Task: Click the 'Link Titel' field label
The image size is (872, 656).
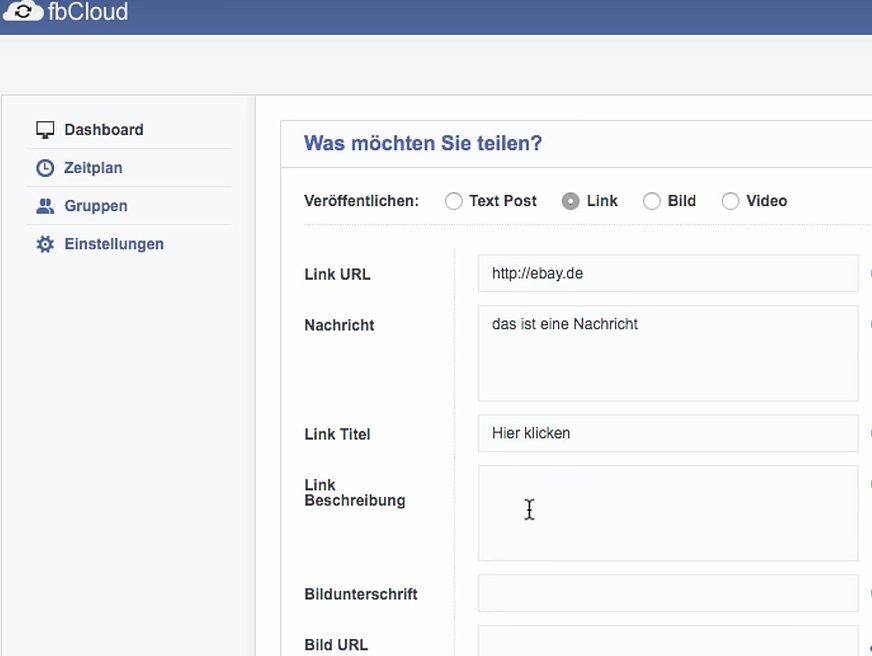Action: coord(337,434)
